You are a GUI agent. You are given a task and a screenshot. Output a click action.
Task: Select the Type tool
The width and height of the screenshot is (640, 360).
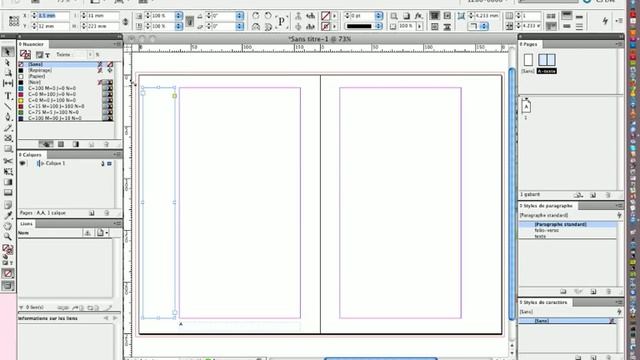click(x=8, y=96)
